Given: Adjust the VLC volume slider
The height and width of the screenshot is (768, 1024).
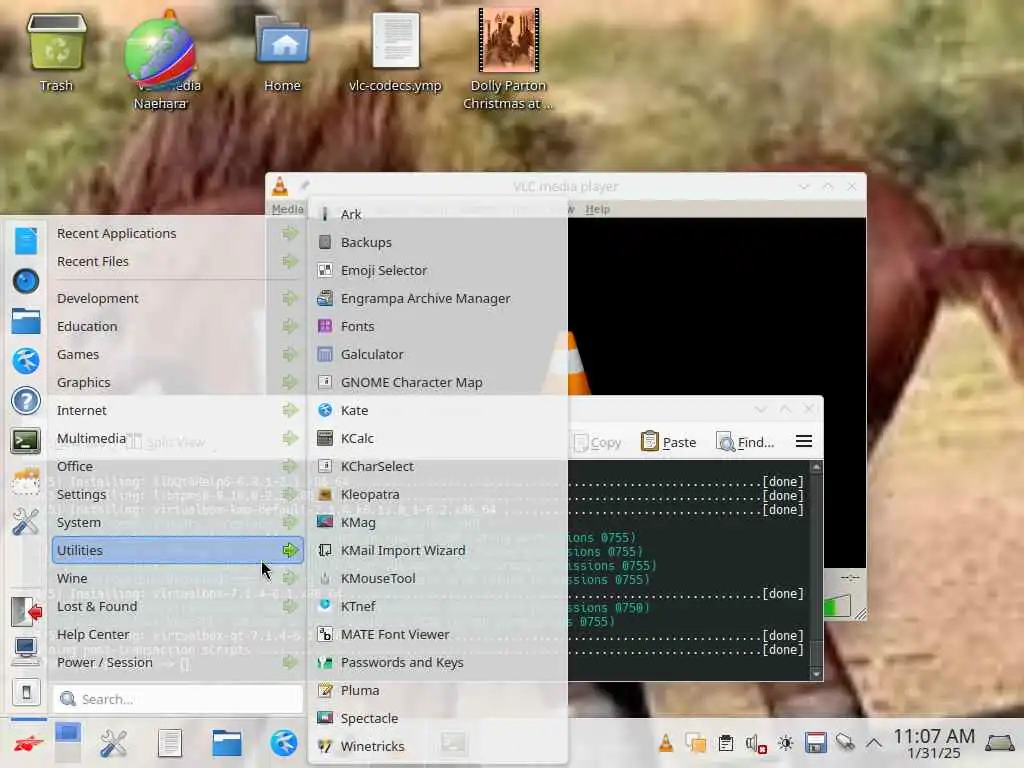Looking at the screenshot, I should pyautogui.click(x=837, y=606).
